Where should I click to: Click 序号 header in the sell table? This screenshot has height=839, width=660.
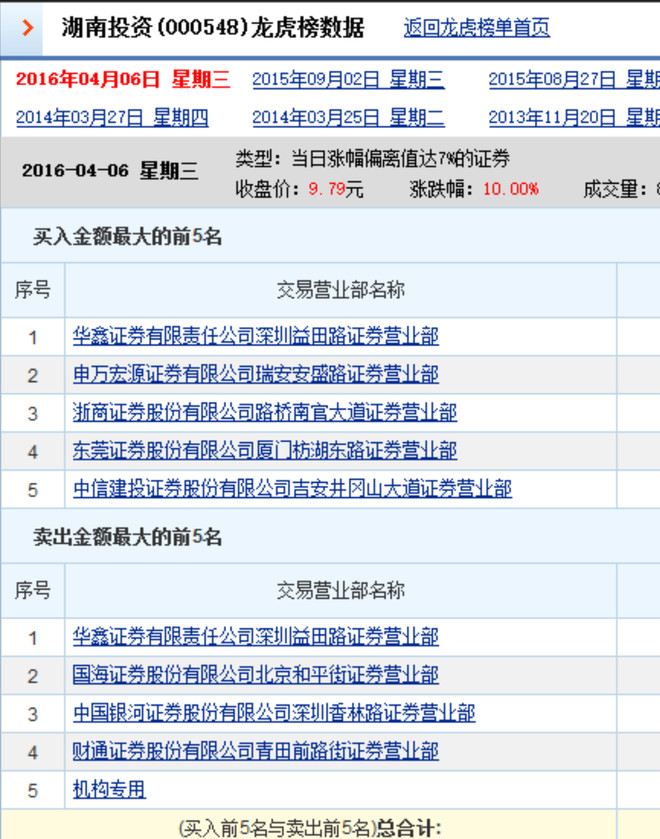click(33, 591)
